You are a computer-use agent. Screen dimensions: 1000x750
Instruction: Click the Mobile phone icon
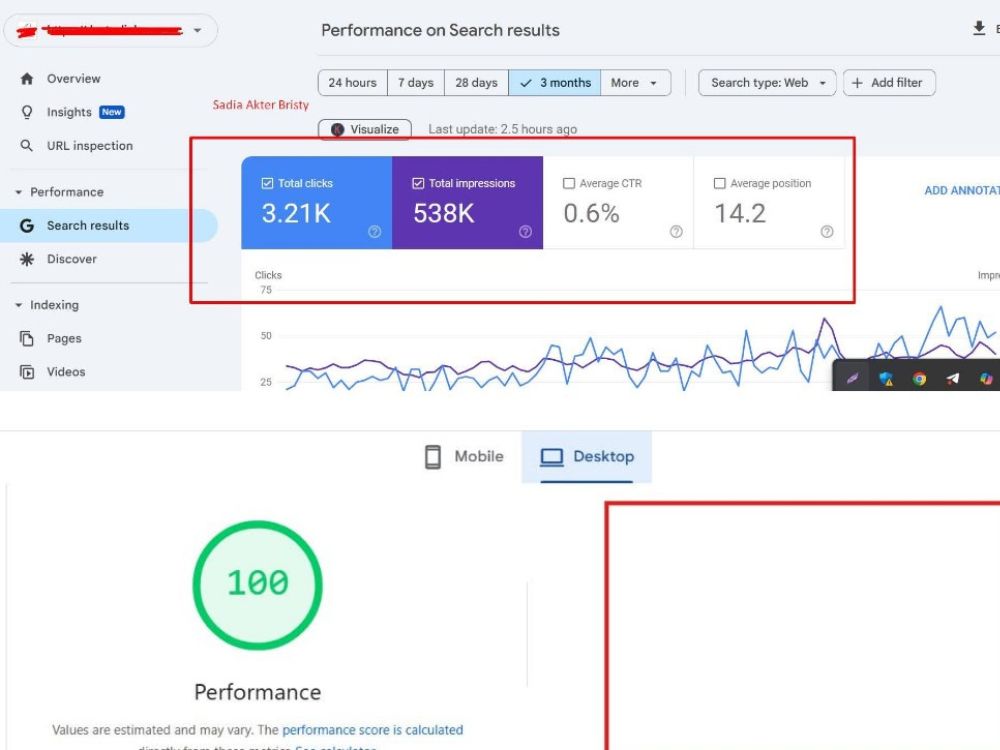[x=433, y=457]
